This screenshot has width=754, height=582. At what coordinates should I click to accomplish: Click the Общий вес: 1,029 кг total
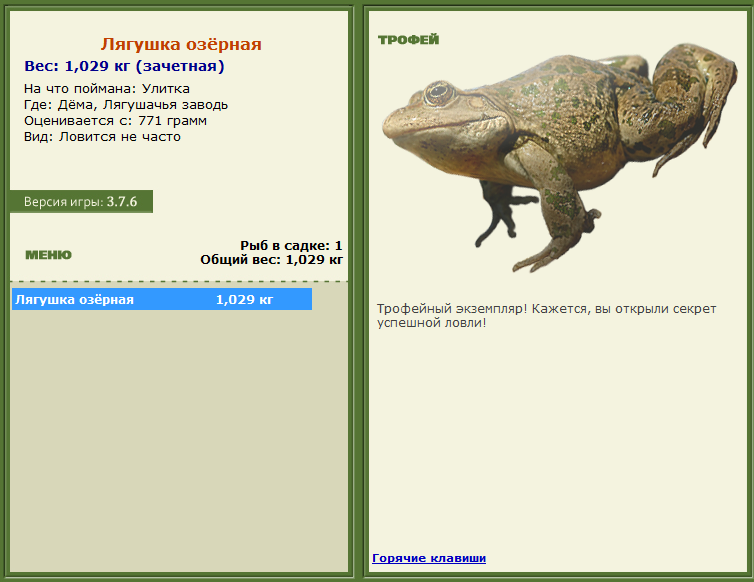point(272,260)
